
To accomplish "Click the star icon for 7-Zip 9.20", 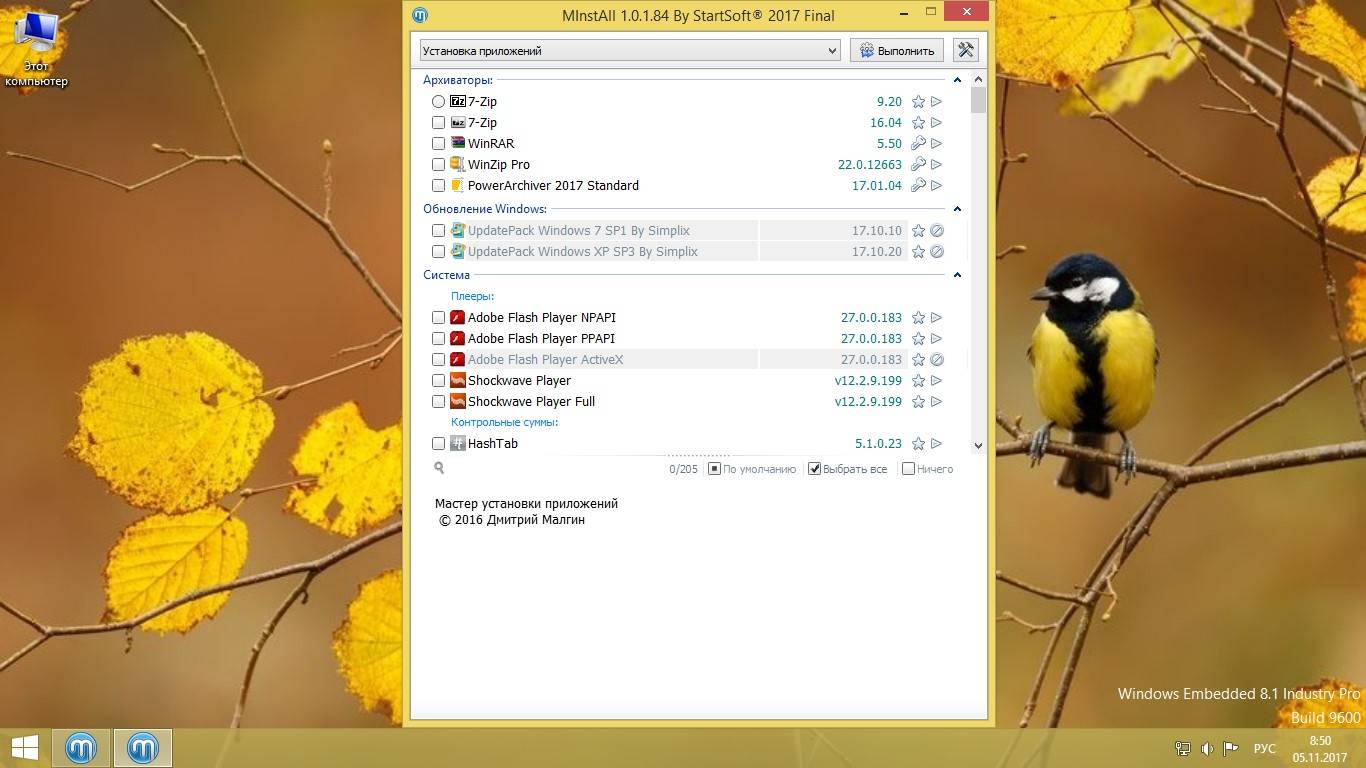I will [918, 102].
